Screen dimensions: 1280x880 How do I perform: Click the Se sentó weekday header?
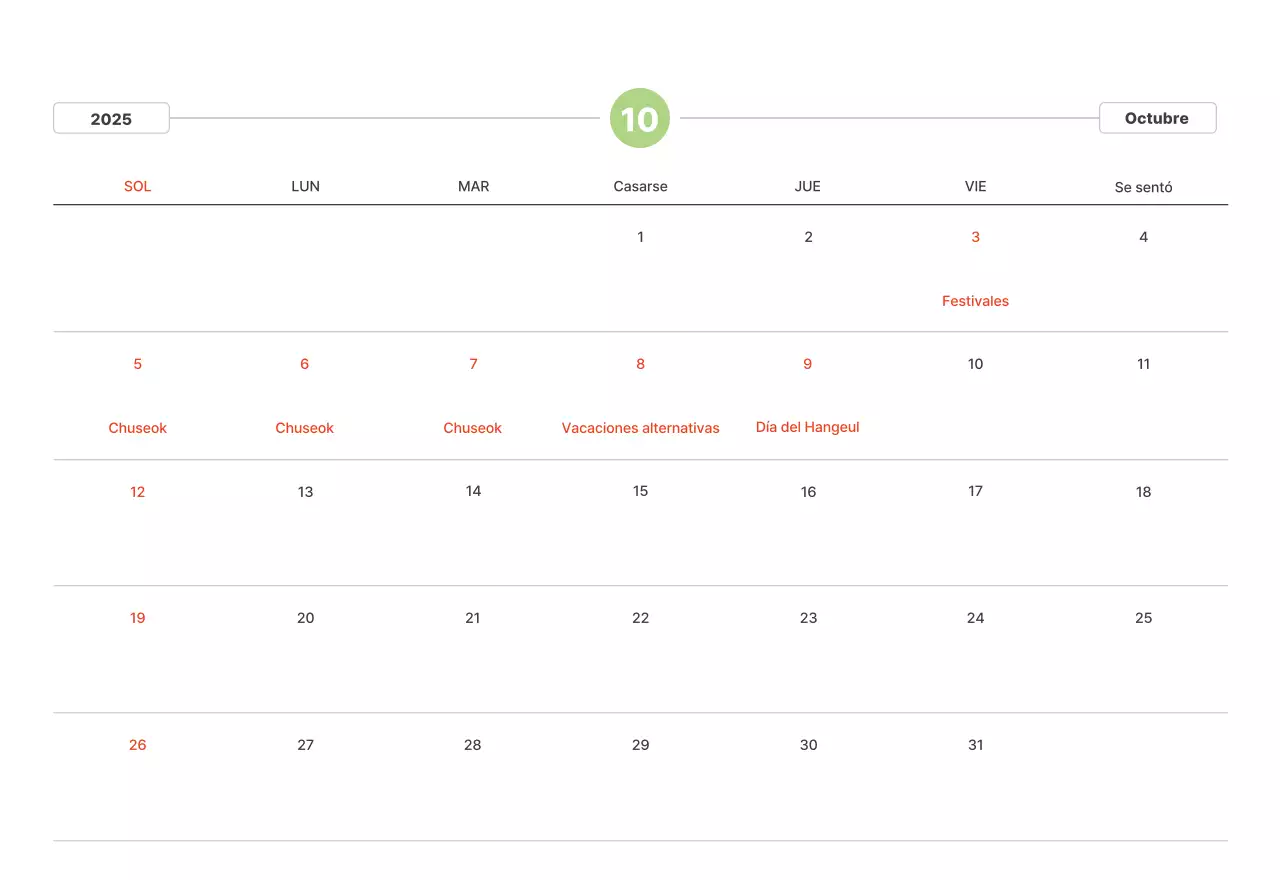tap(1143, 187)
